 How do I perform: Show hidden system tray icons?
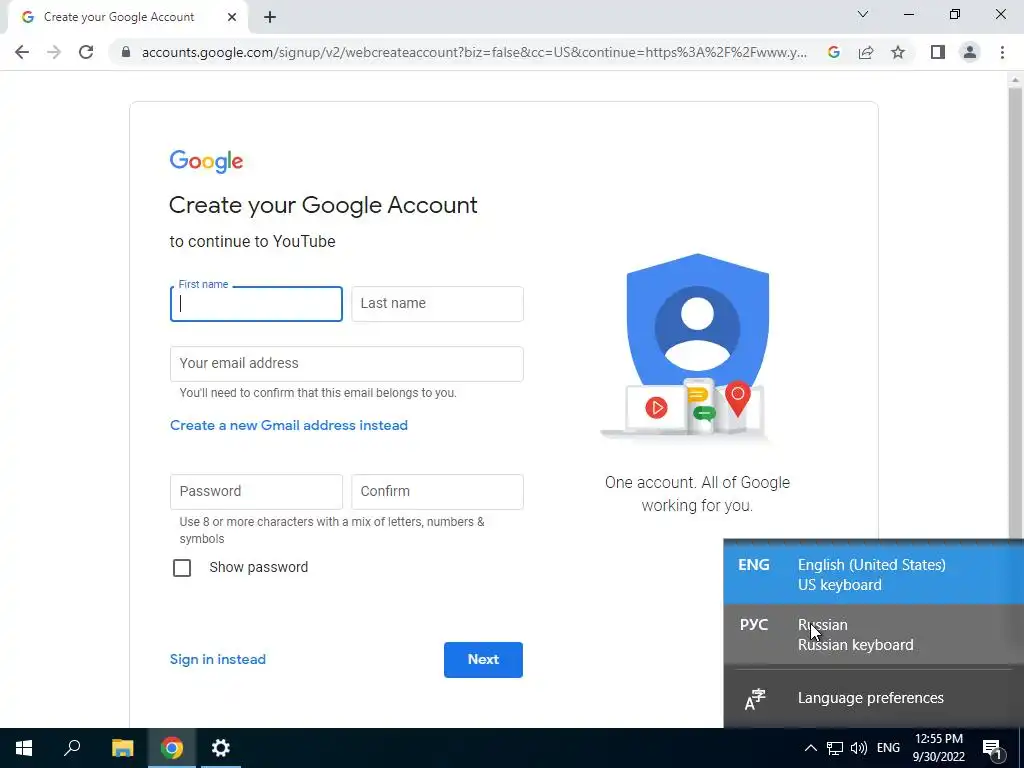click(x=810, y=748)
